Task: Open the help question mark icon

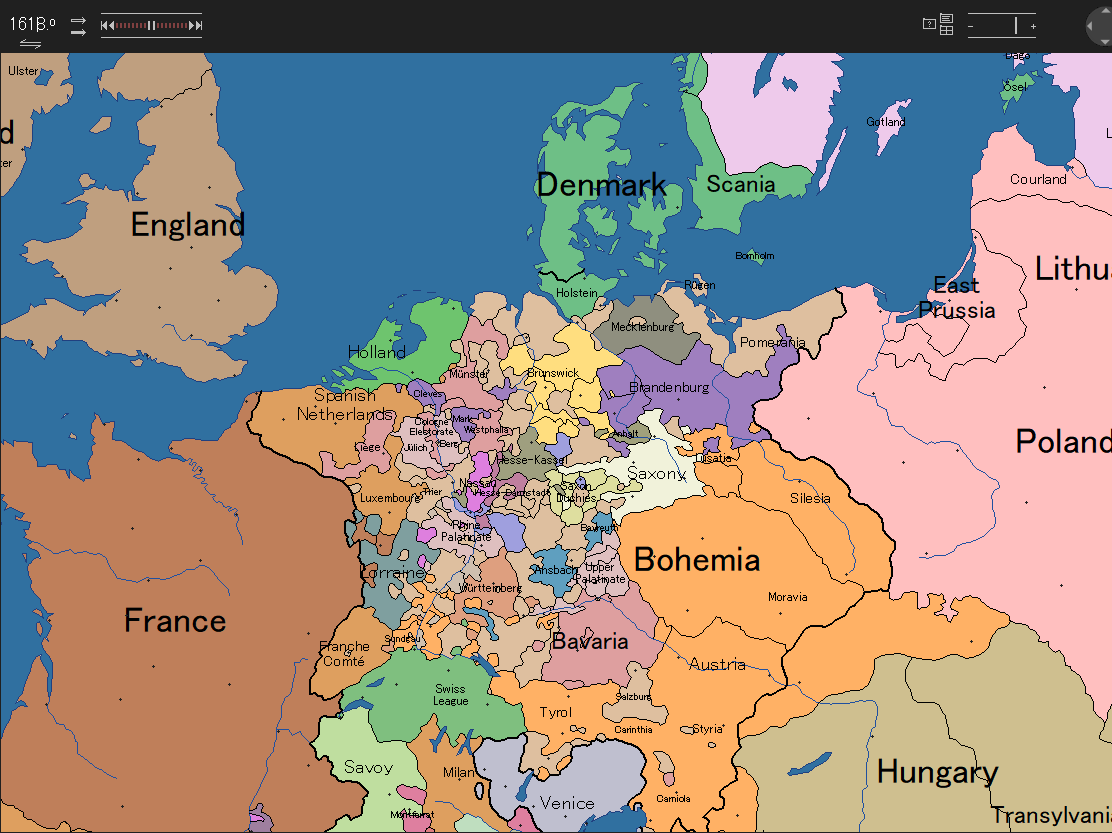Action: click(x=929, y=23)
